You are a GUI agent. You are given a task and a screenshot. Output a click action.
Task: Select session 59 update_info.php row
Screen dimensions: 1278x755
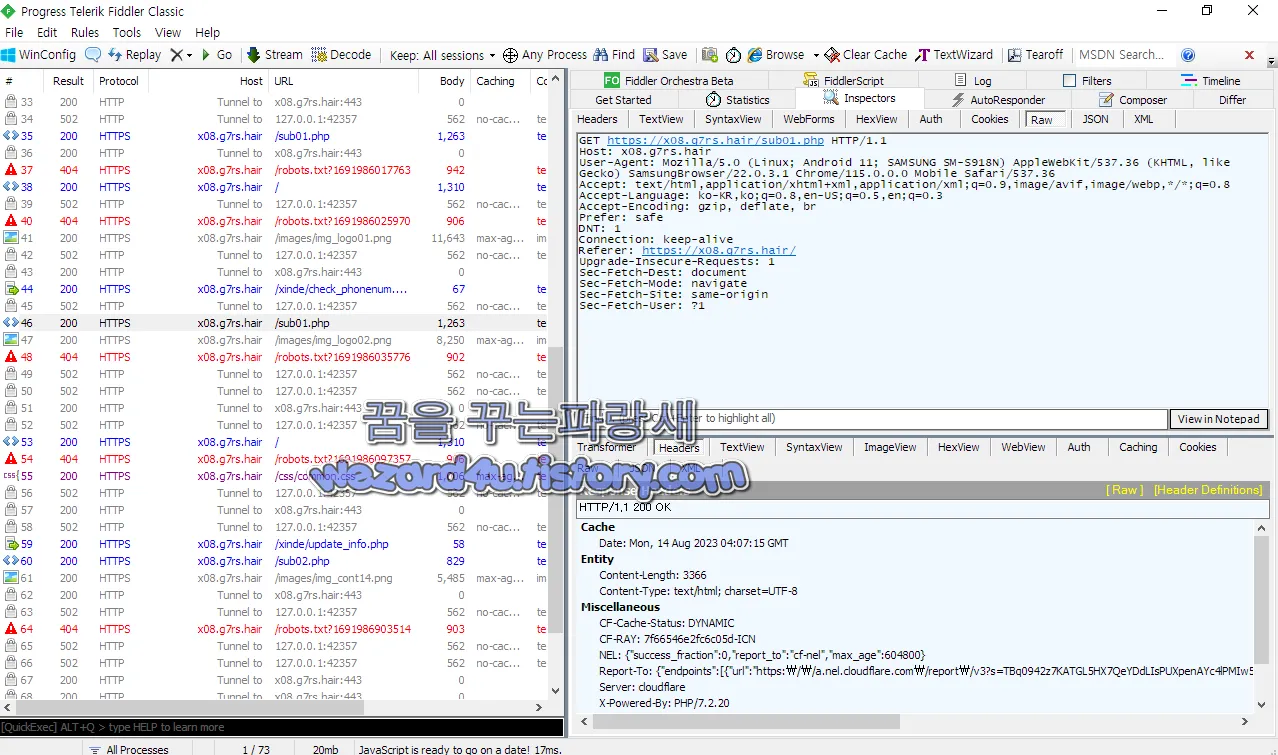click(275, 544)
